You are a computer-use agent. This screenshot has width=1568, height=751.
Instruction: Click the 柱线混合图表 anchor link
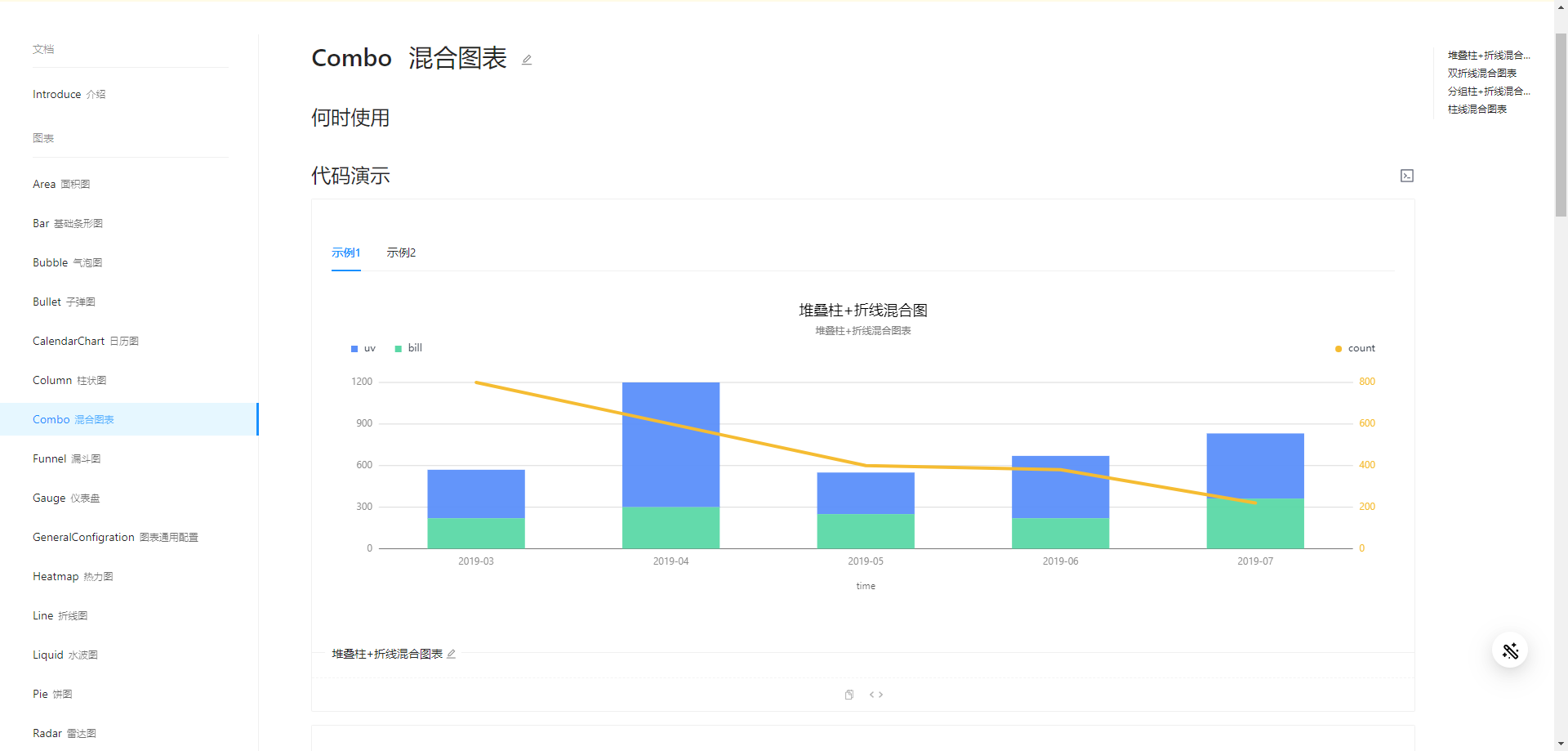click(x=1477, y=109)
